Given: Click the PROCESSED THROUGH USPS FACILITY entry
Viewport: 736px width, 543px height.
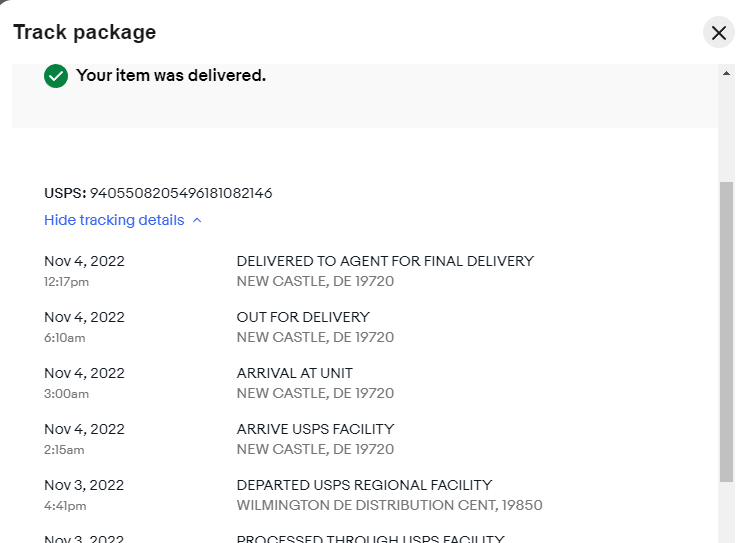Looking at the screenshot, I should 370,538.
